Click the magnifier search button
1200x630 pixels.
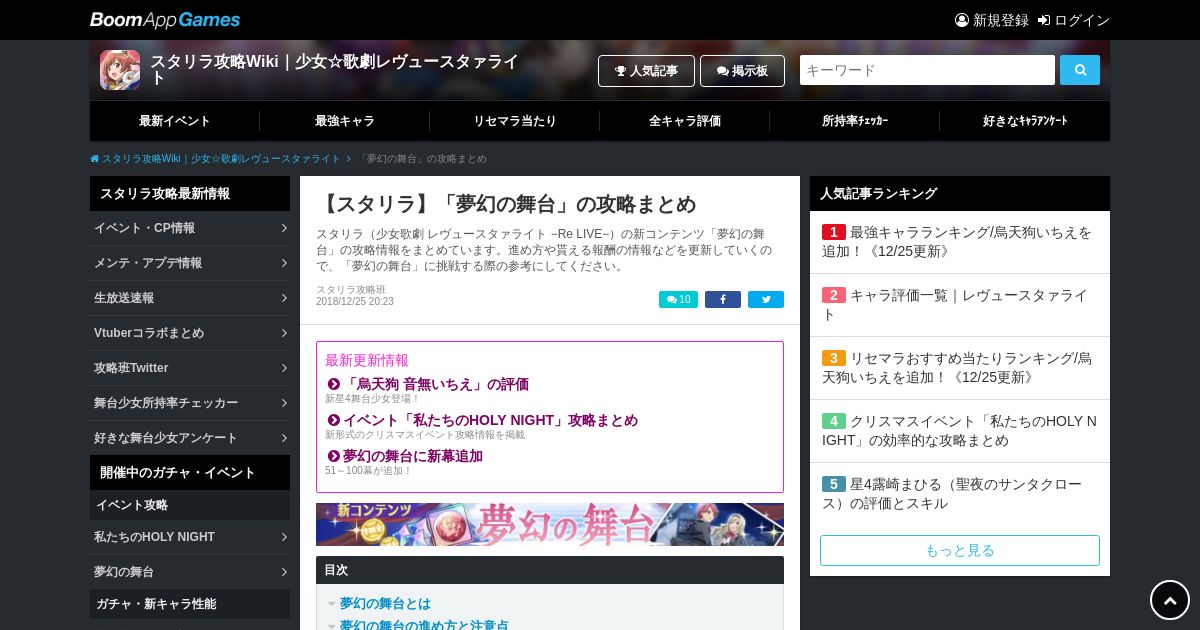click(1080, 70)
